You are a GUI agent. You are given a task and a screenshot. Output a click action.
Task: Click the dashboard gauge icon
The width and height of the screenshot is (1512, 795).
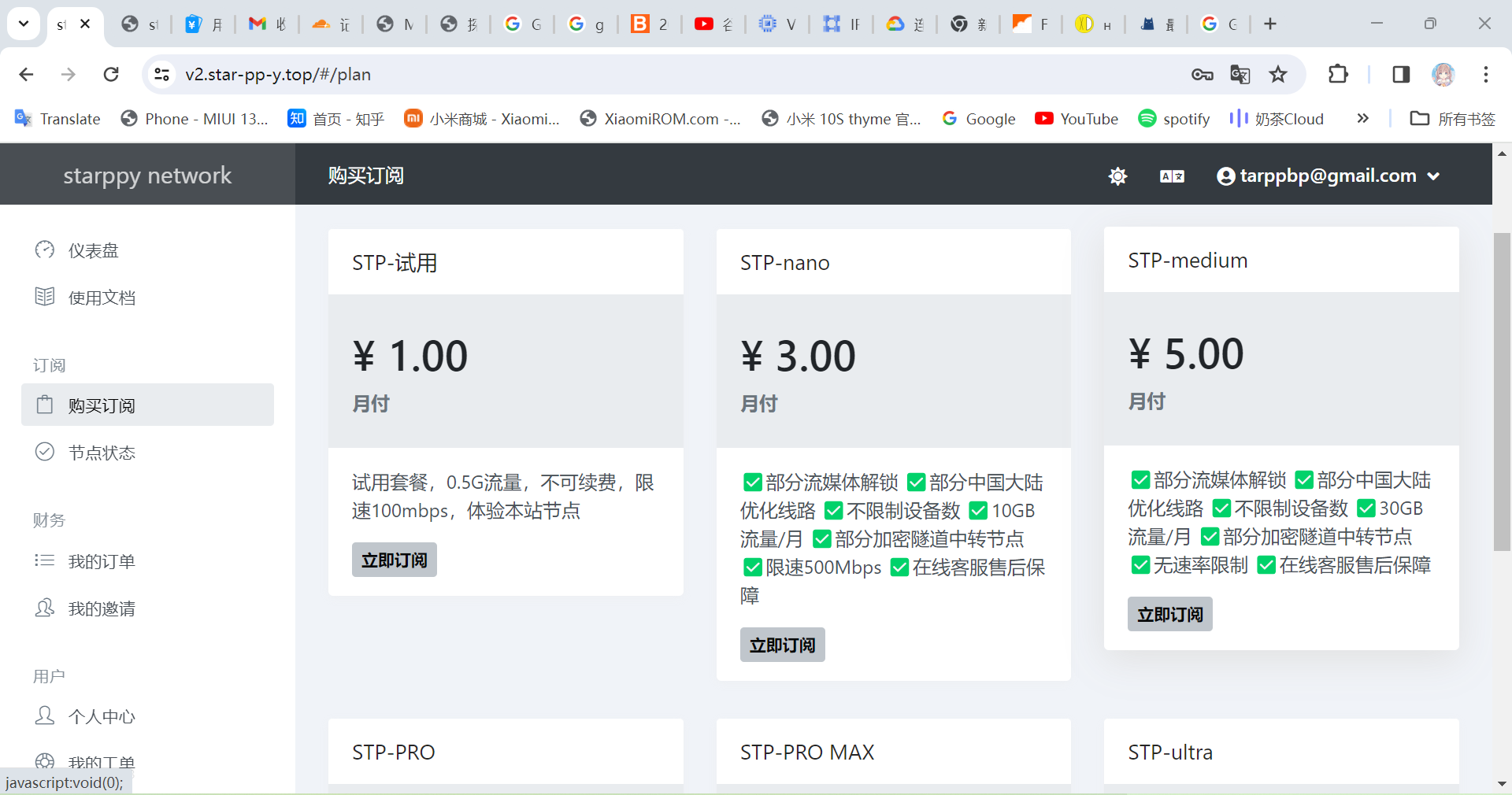45,250
